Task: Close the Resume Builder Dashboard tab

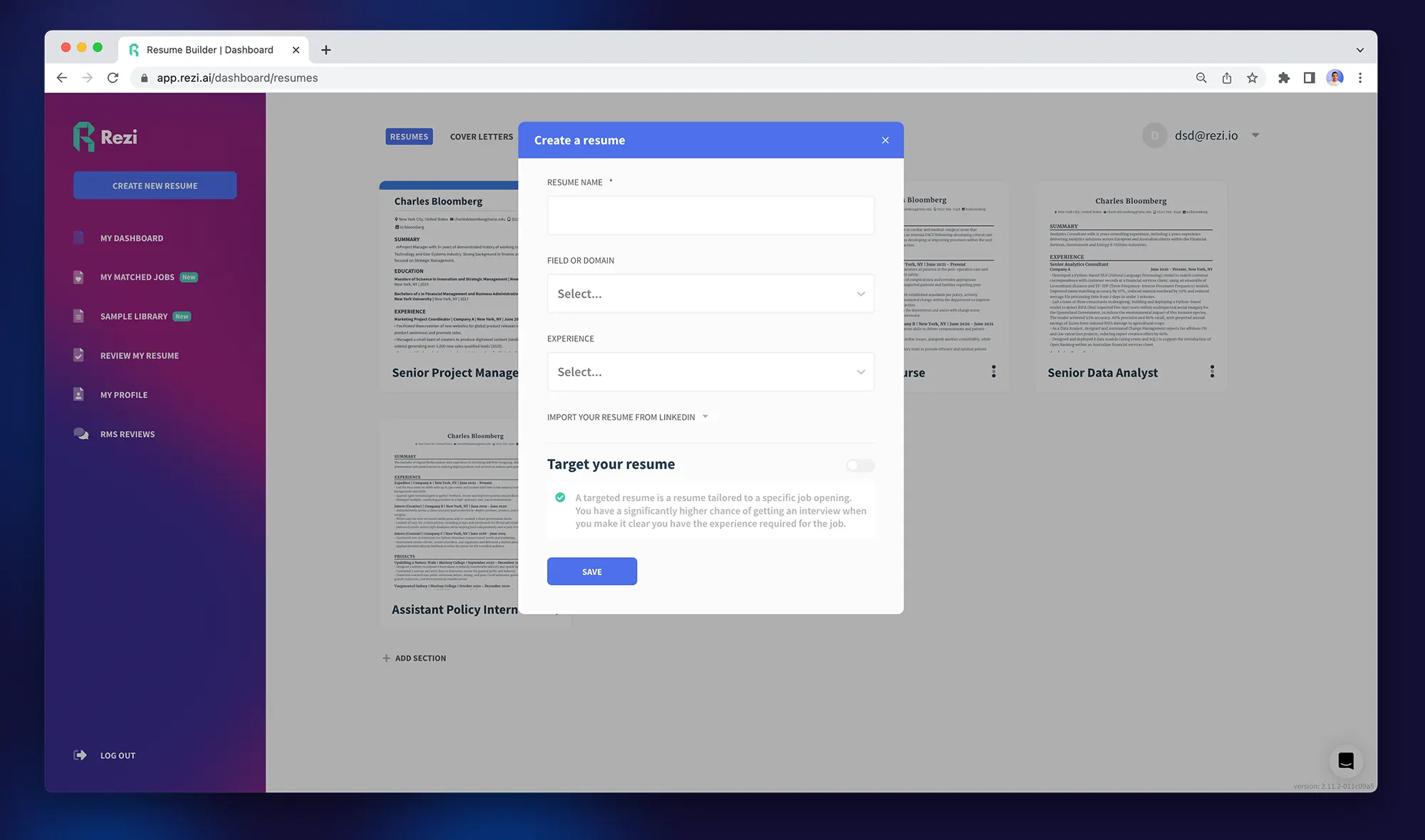Action: [296, 50]
